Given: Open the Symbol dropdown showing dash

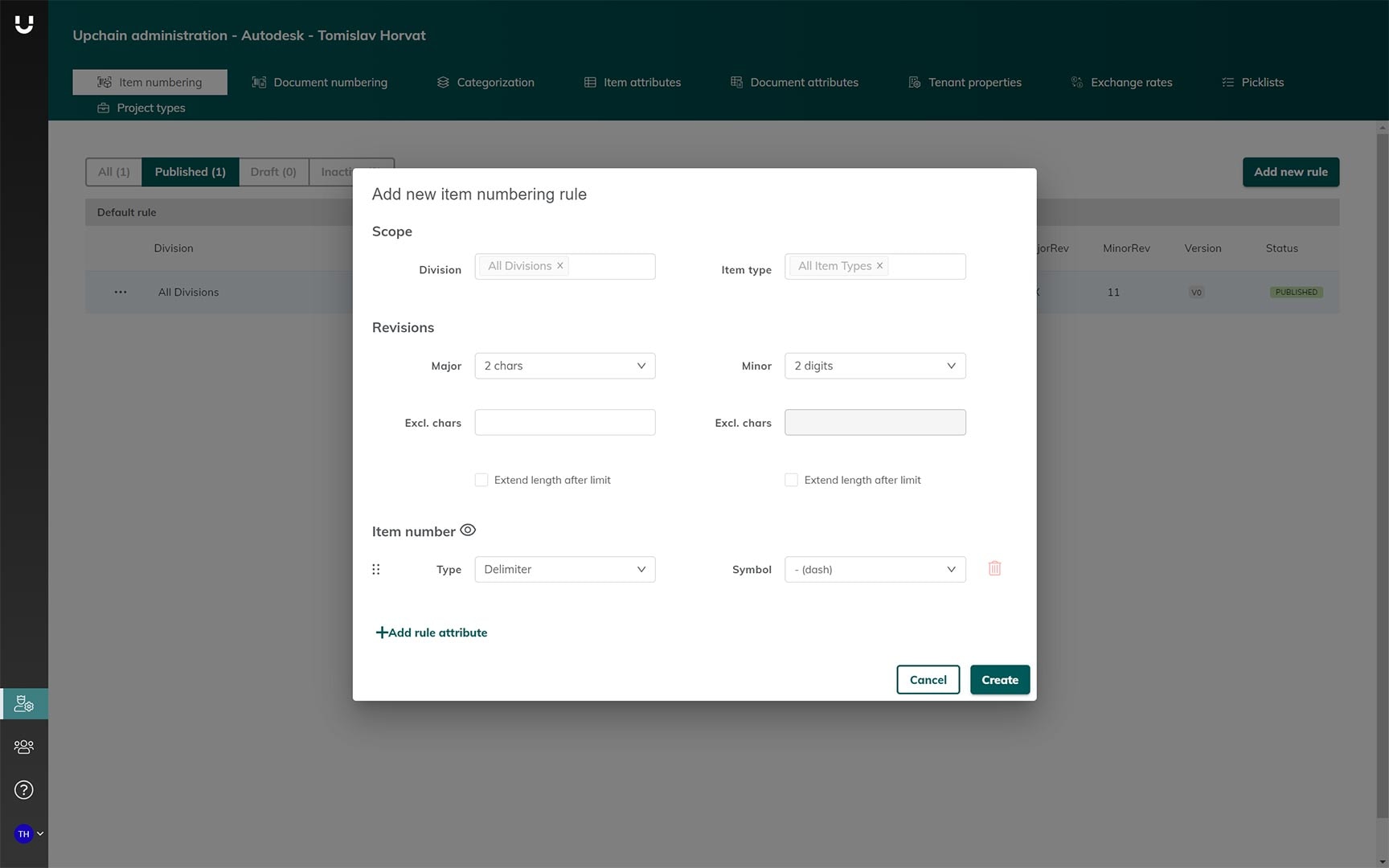Looking at the screenshot, I should 875,569.
